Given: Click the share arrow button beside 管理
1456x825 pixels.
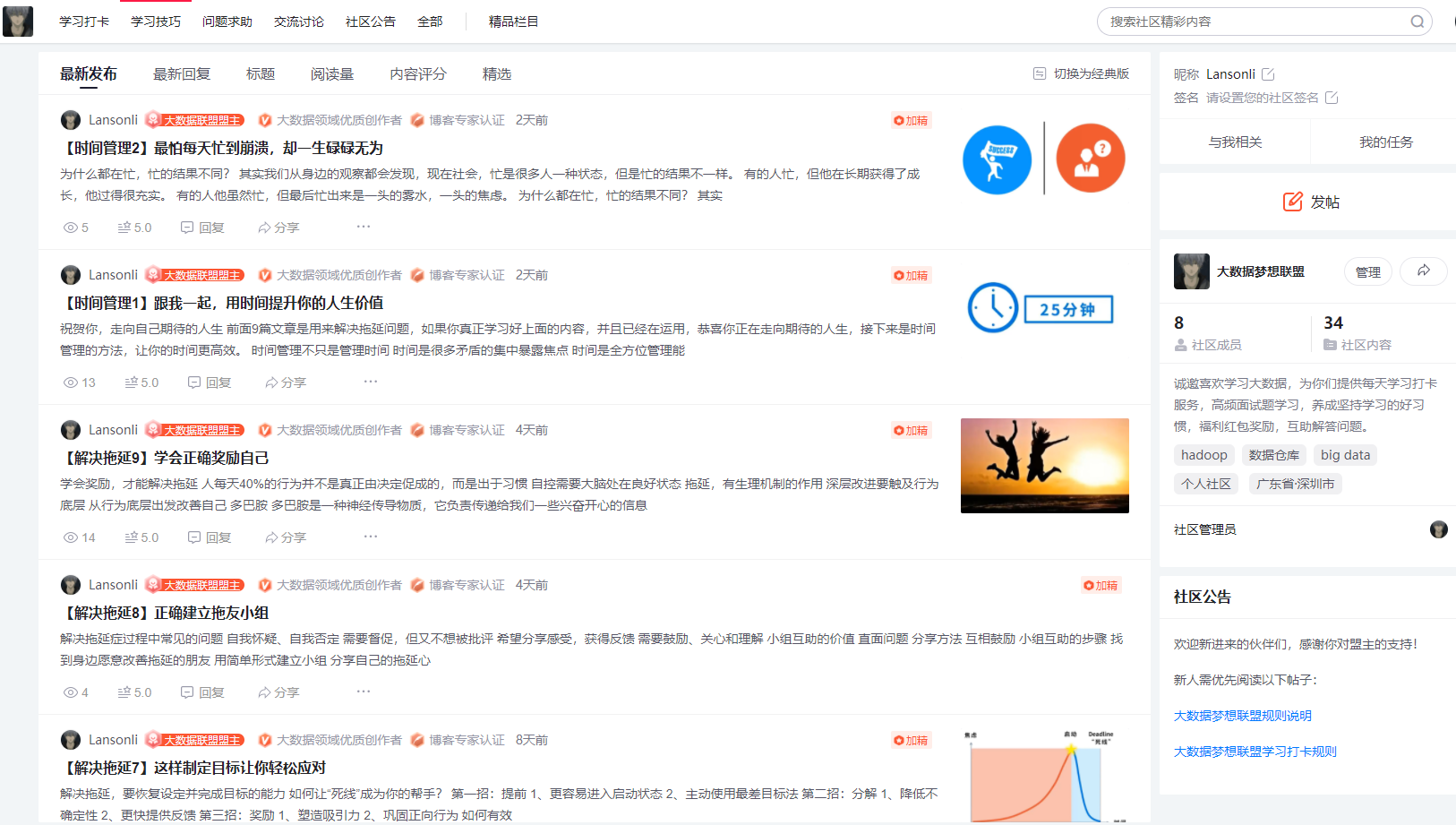Looking at the screenshot, I should pyautogui.click(x=1424, y=271).
